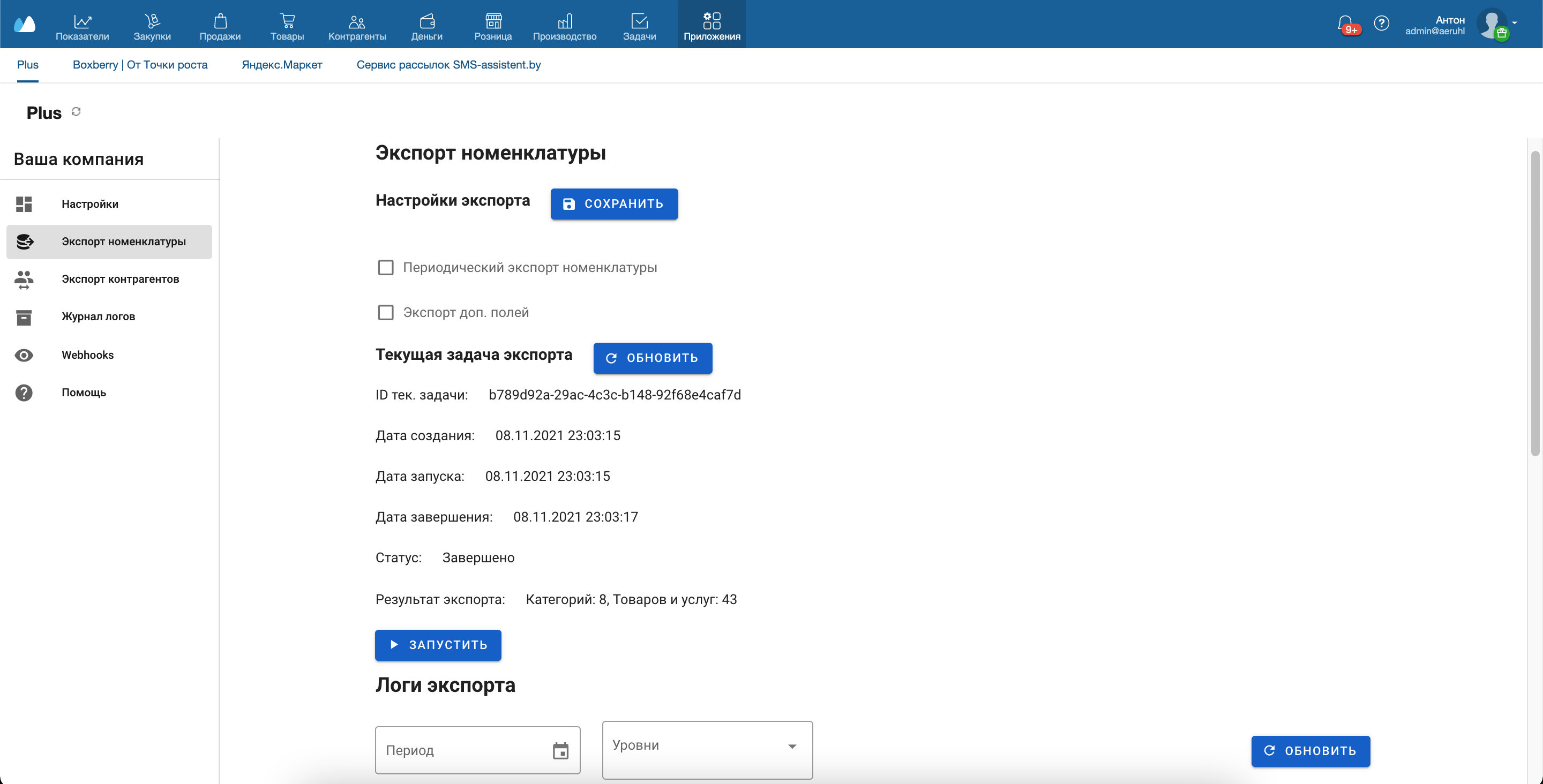Viewport: 1543px width, 784px height.
Task: Open Boxberry | От Точки роста tab
Action: point(140,65)
